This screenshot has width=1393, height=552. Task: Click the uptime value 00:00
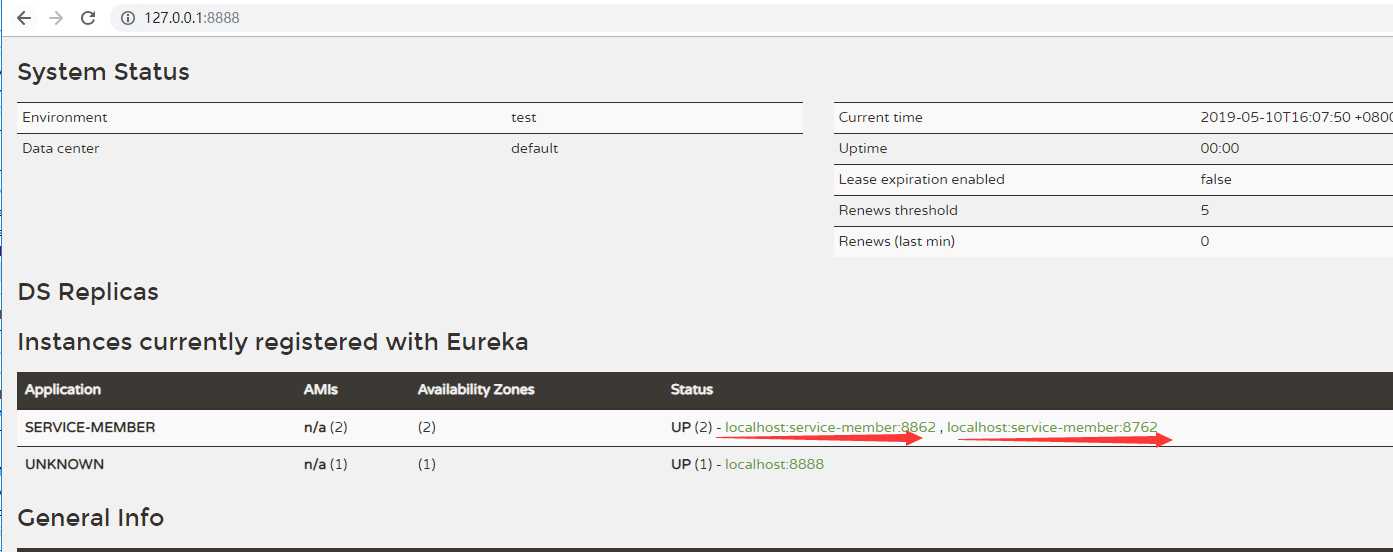(1220, 148)
